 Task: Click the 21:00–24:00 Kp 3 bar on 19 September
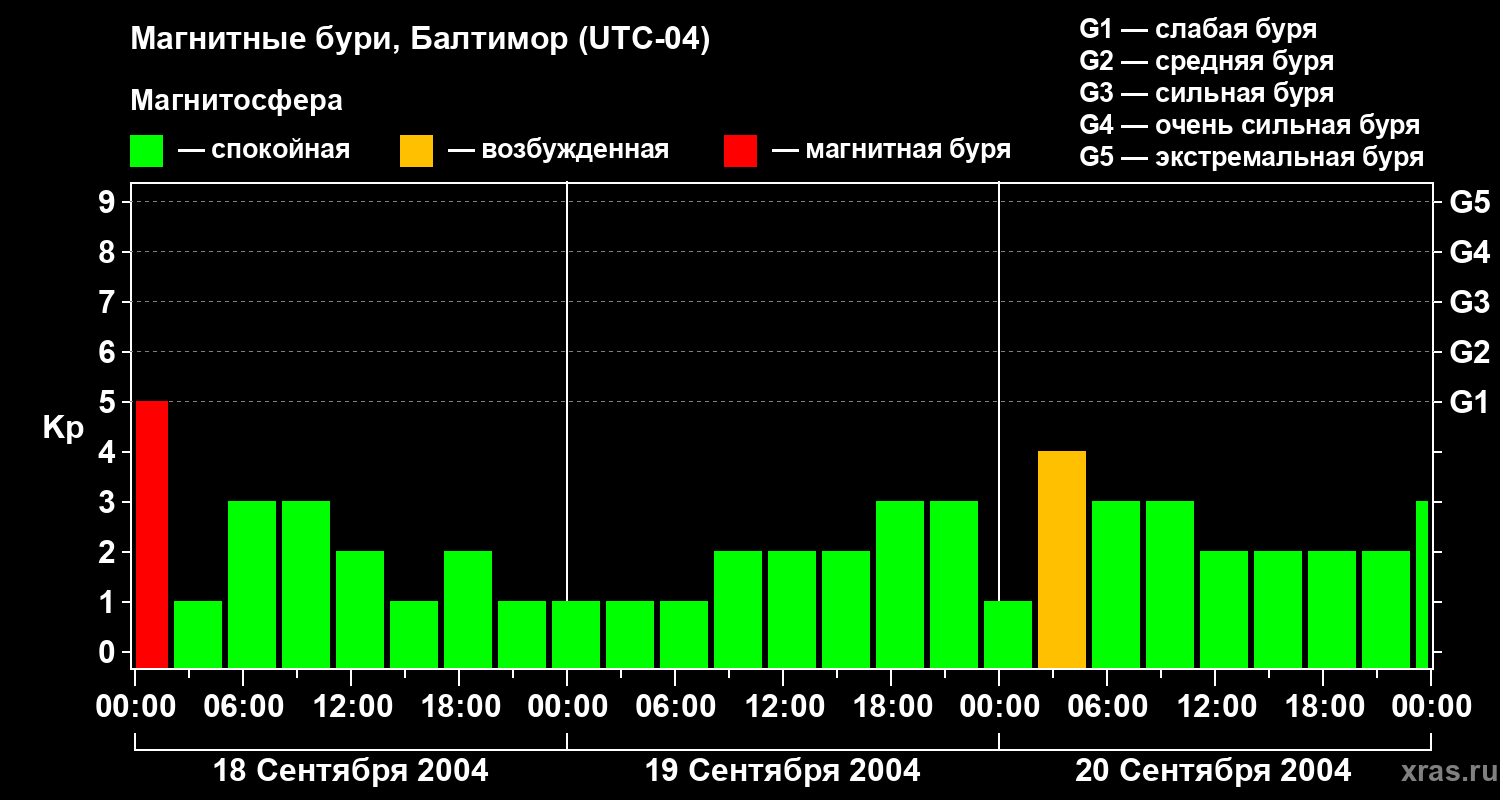tap(954, 585)
